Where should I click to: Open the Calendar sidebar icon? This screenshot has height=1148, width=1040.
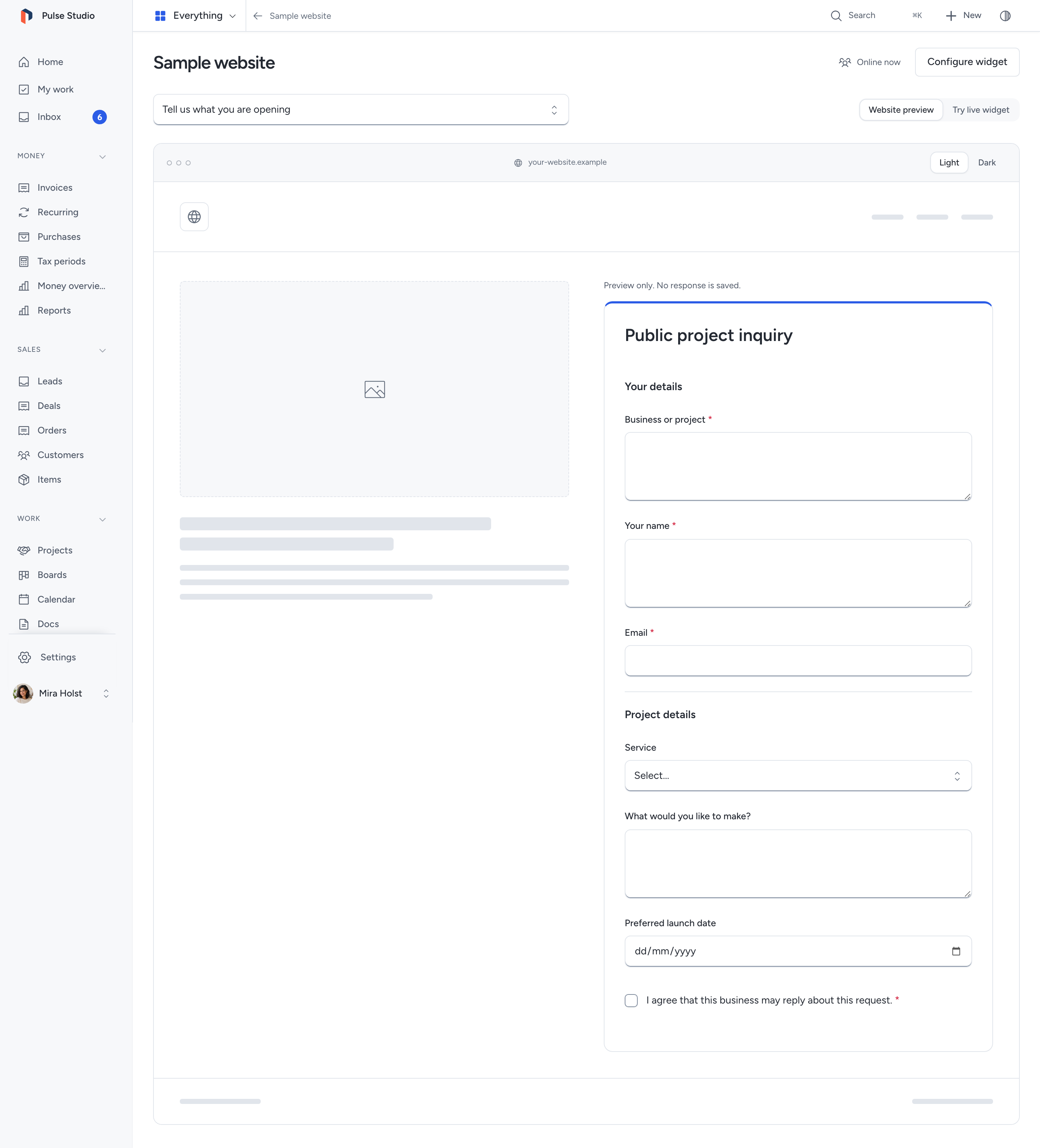coord(24,600)
